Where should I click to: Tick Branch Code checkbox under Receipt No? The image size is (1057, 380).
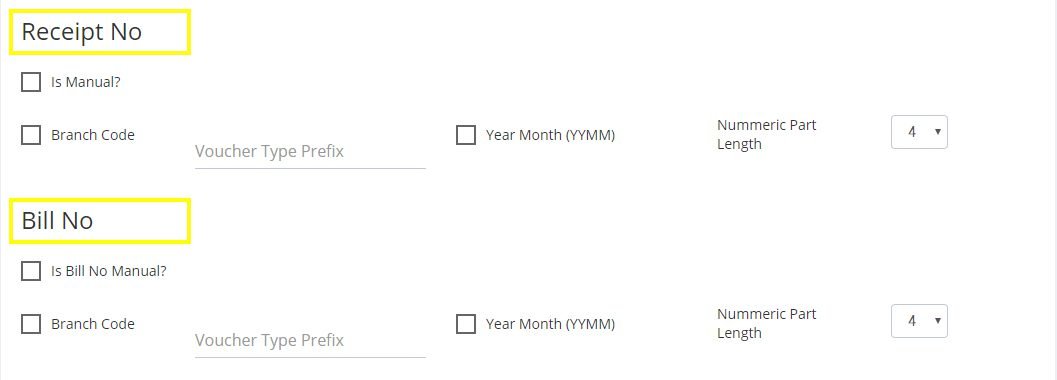point(31,135)
